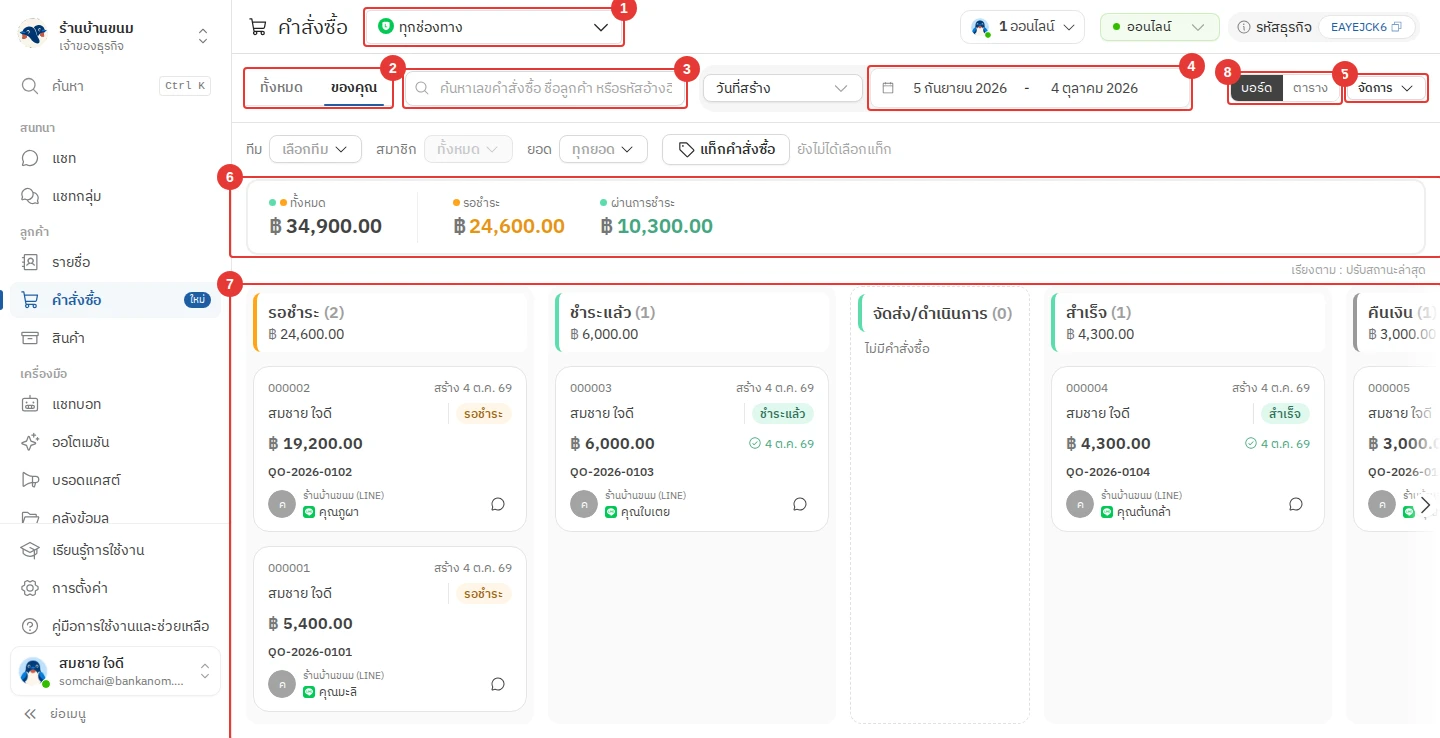Open บรอดแคสต์ broadcast icon
The width and height of the screenshot is (1440, 738).
(30, 480)
